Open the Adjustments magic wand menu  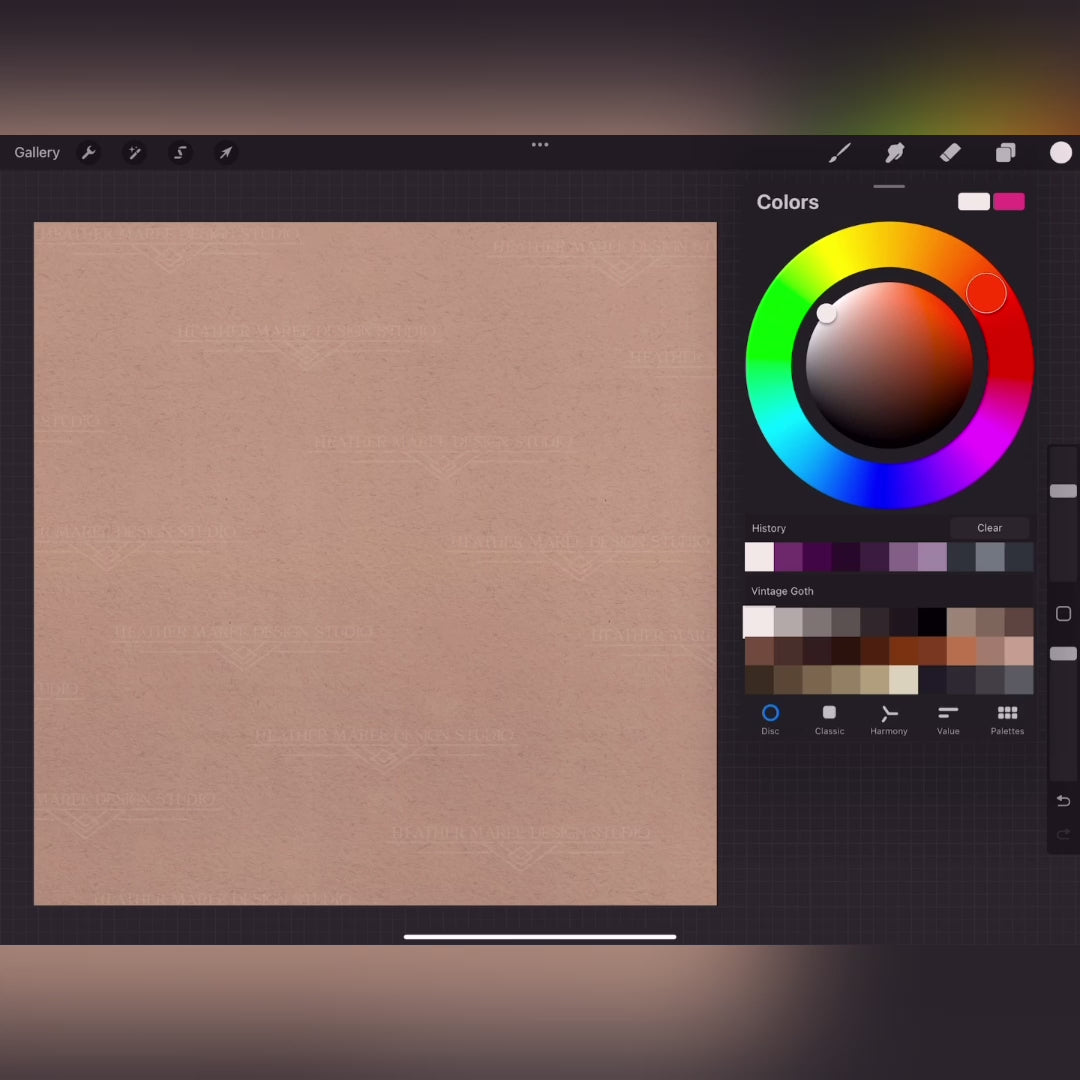(134, 153)
